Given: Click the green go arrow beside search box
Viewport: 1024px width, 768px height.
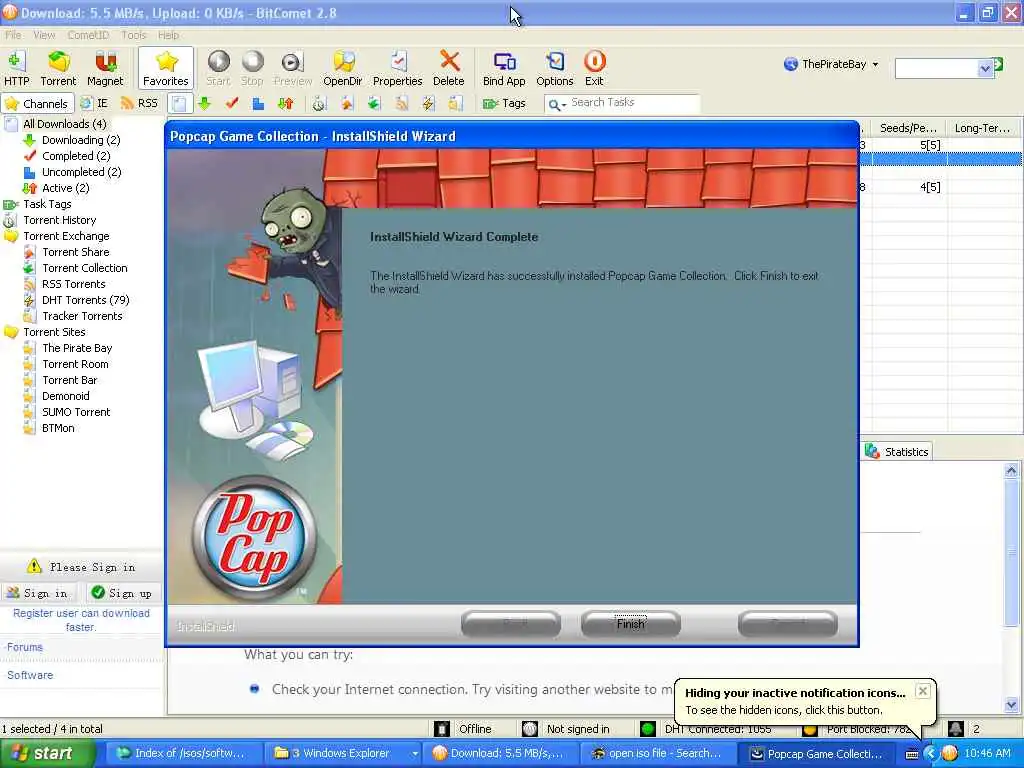Looking at the screenshot, I should click(x=999, y=64).
